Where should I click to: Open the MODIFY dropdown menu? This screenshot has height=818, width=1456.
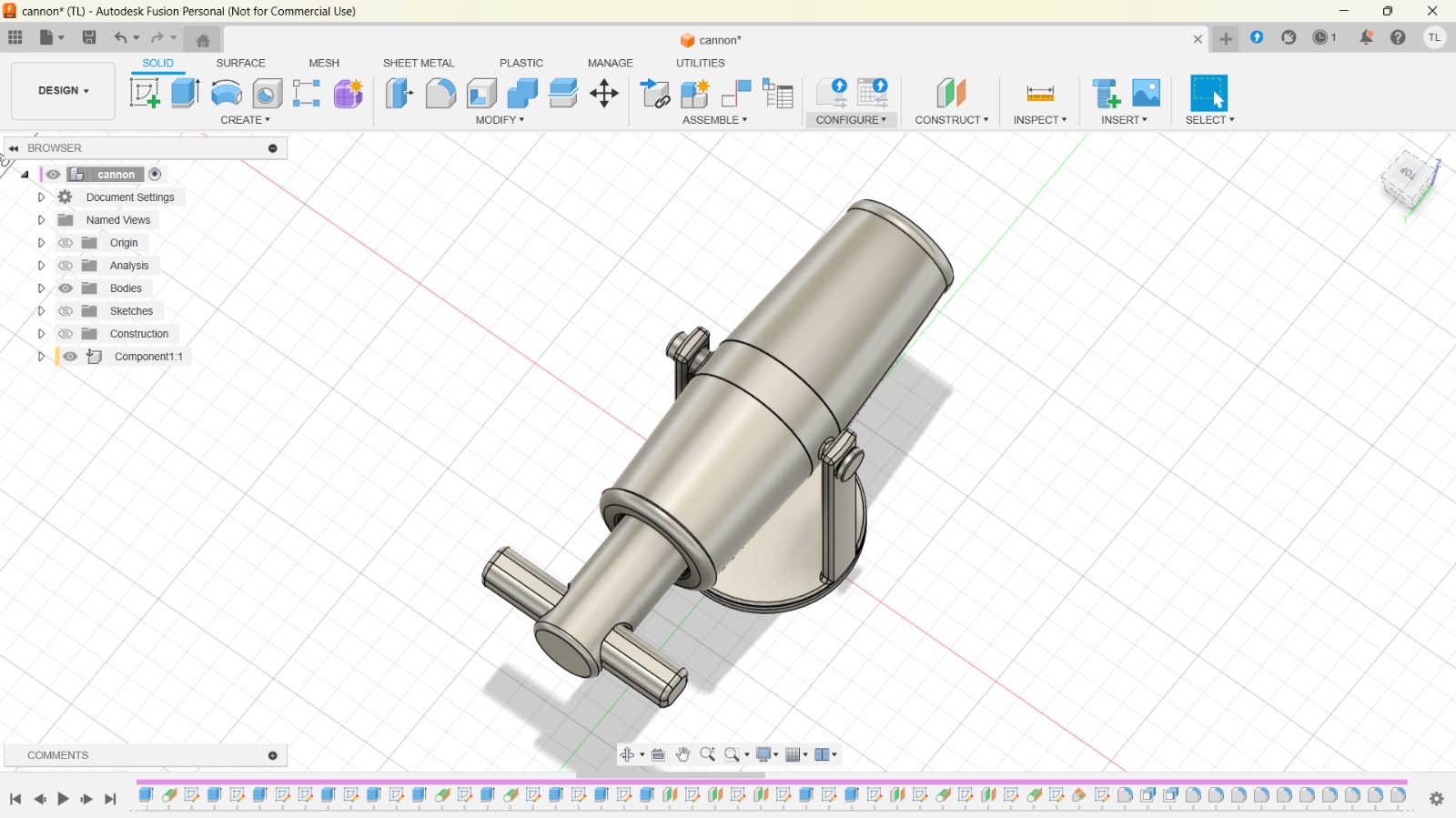coord(500,120)
